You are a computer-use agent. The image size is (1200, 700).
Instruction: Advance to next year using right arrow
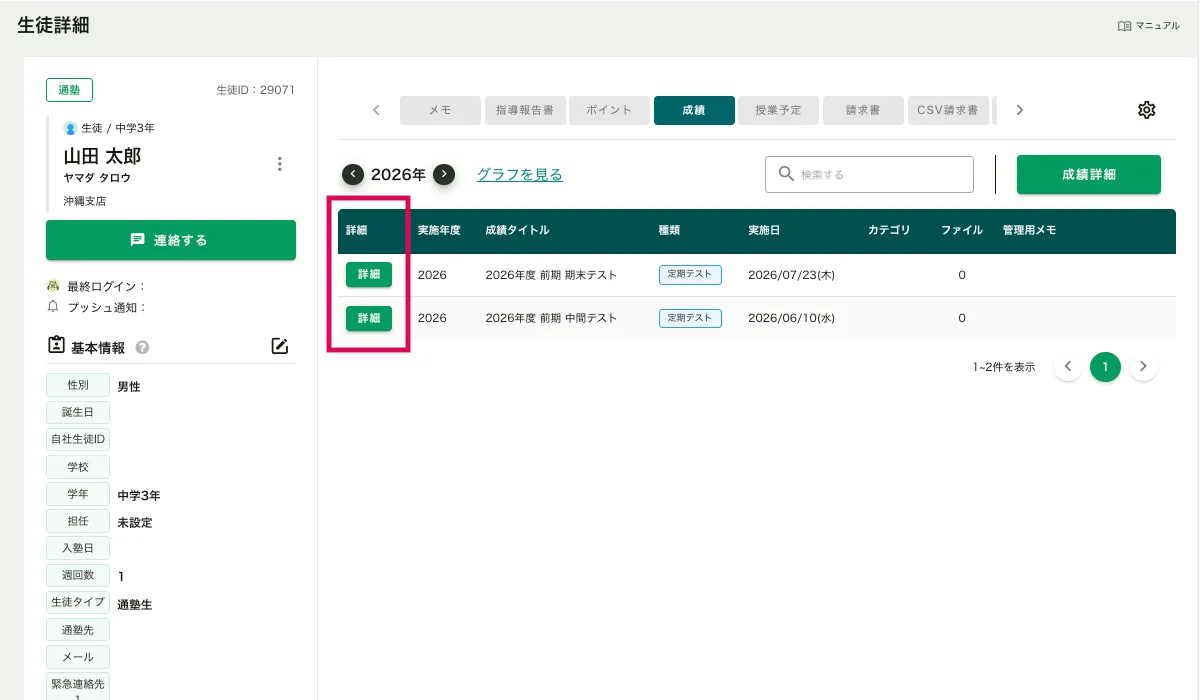point(444,174)
